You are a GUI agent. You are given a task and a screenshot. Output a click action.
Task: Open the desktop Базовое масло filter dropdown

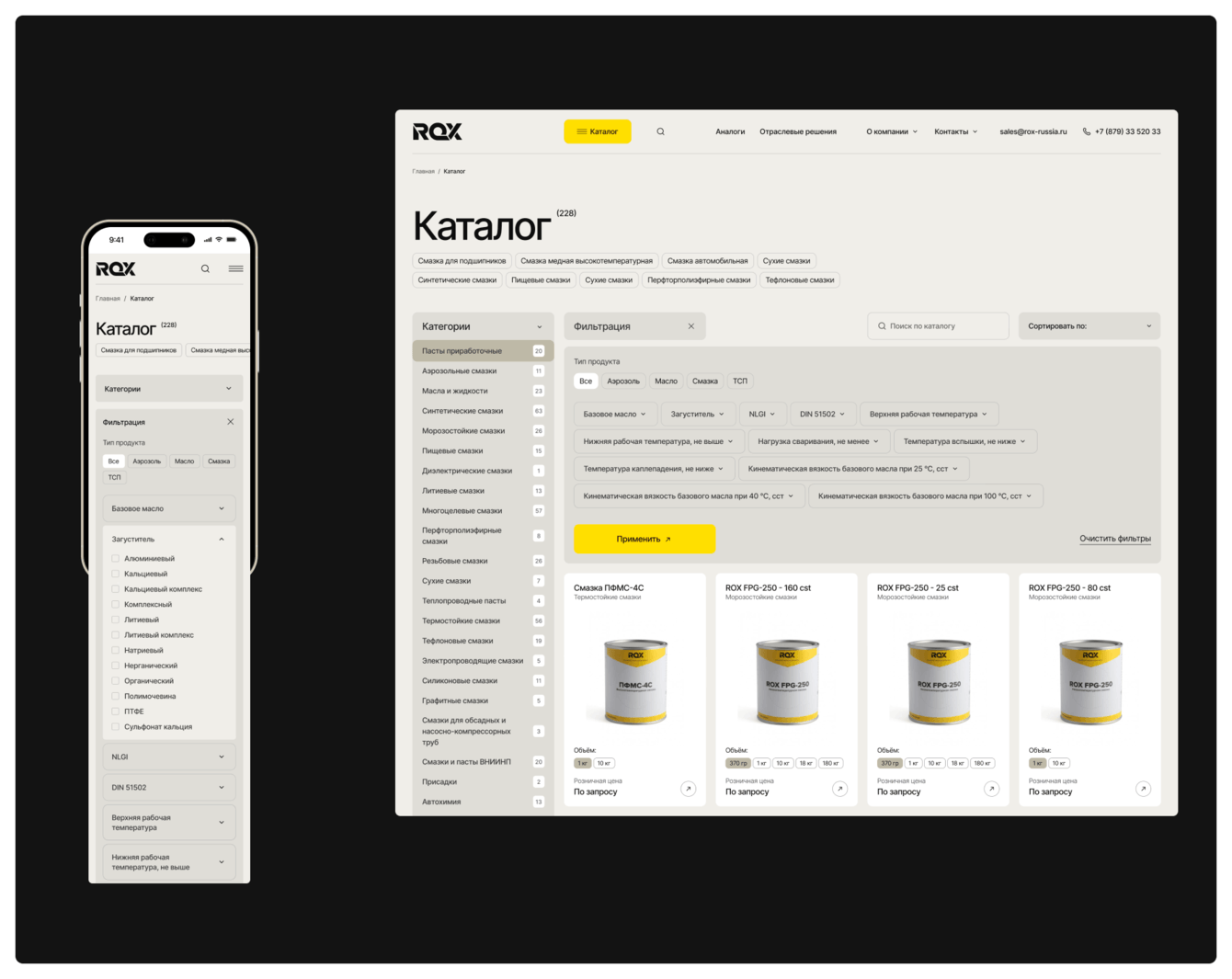point(616,414)
